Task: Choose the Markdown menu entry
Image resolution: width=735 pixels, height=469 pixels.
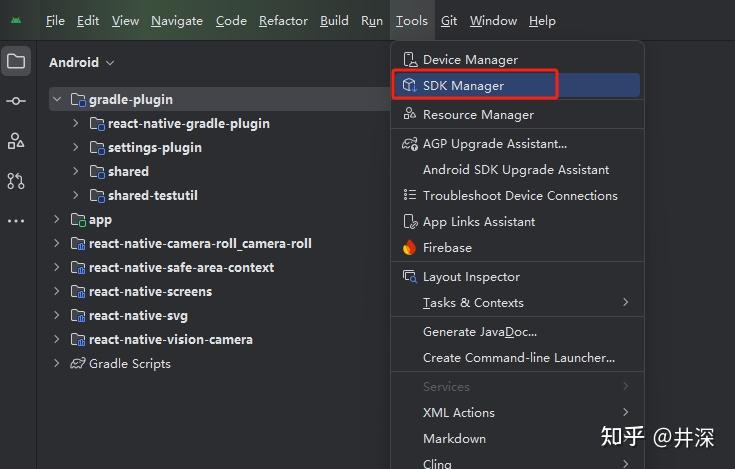Action: pyautogui.click(x=518, y=439)
